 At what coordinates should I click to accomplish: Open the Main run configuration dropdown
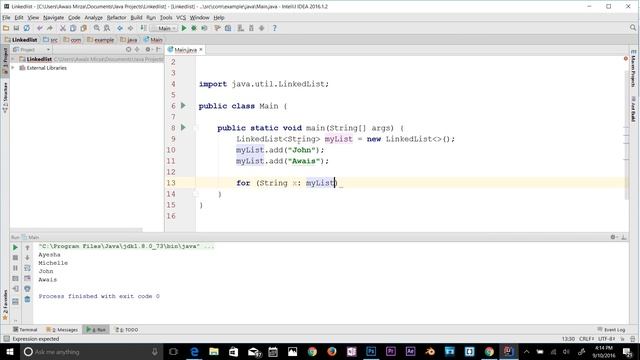pos(164,28)
